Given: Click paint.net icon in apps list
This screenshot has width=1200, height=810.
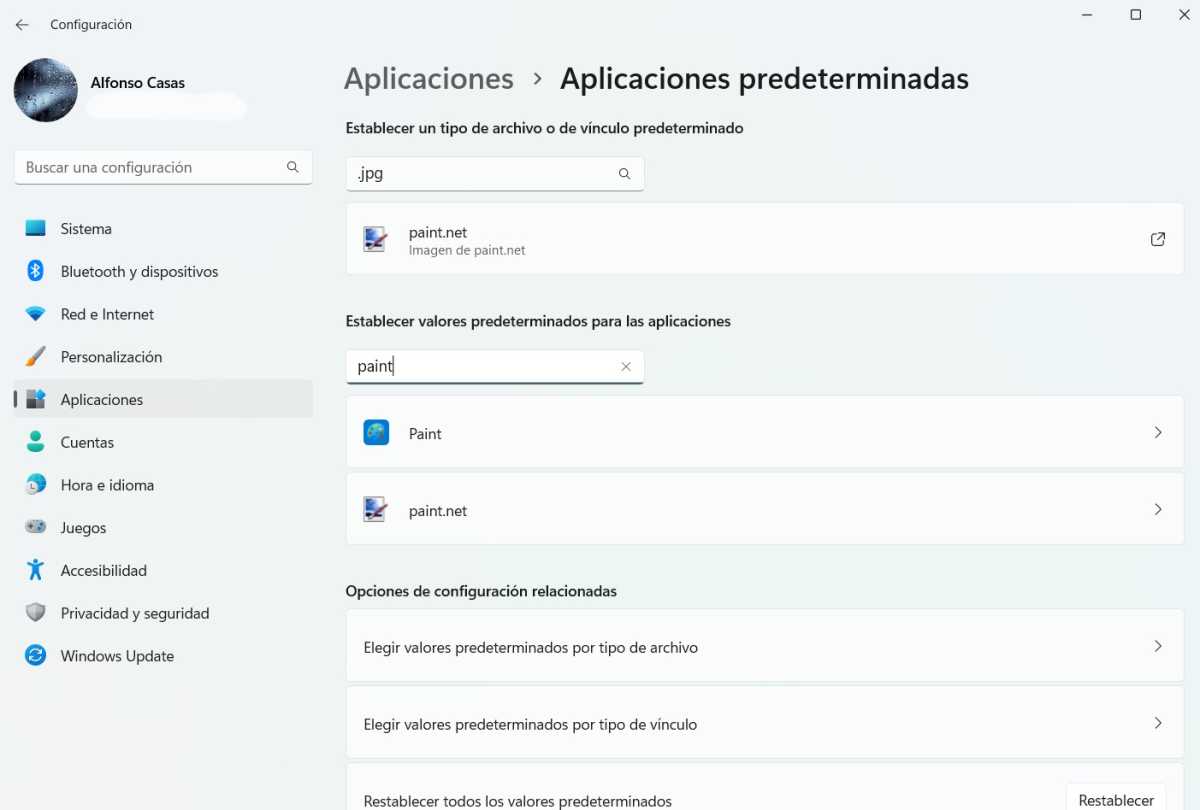Looking at the screenshot, I should (x=376, y=510).
